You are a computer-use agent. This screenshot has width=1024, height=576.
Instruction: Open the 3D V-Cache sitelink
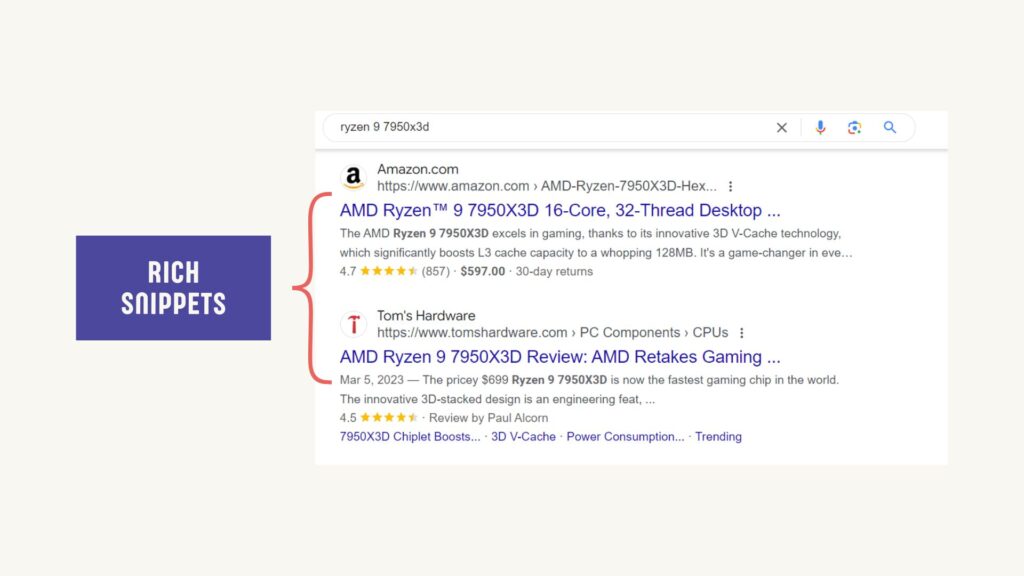pyautogui.click(x=523, y=437)
